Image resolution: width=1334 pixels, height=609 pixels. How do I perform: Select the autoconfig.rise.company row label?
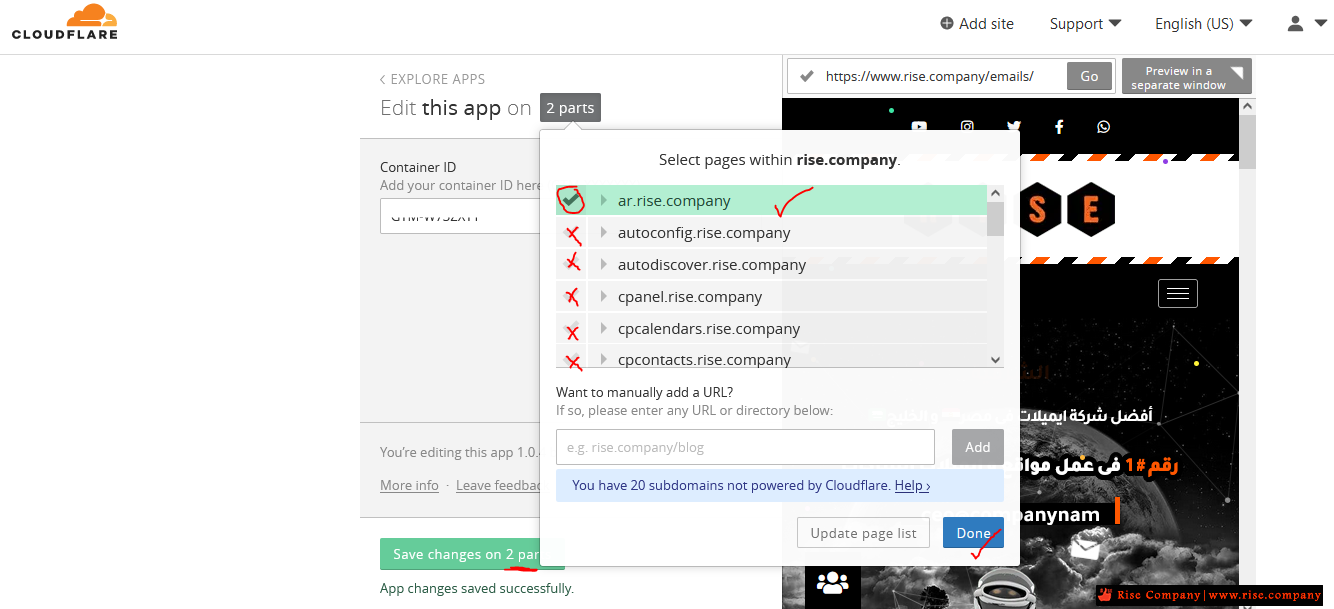pos(704,233)
